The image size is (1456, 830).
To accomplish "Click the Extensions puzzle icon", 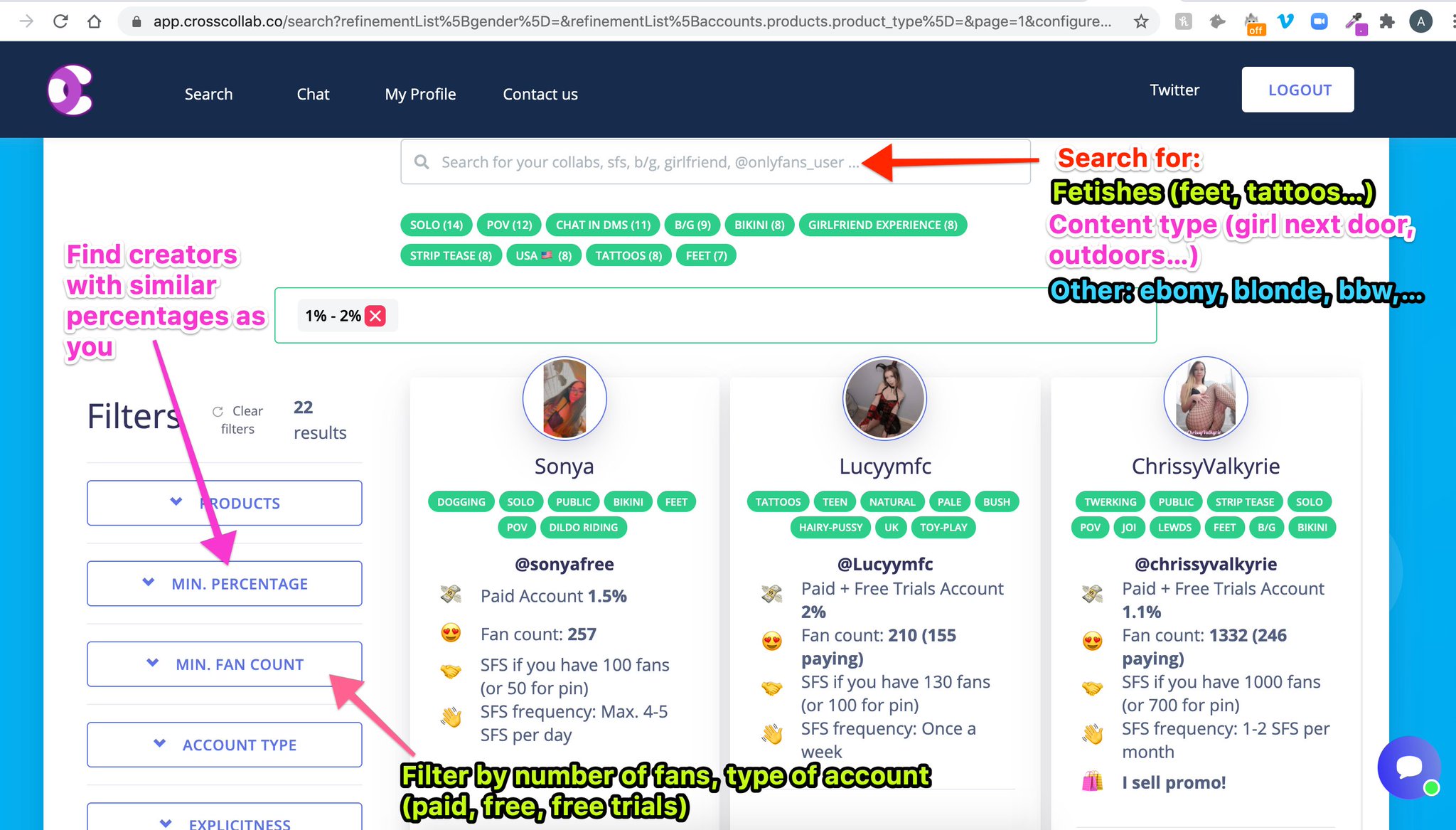I will pos(1386,21).
